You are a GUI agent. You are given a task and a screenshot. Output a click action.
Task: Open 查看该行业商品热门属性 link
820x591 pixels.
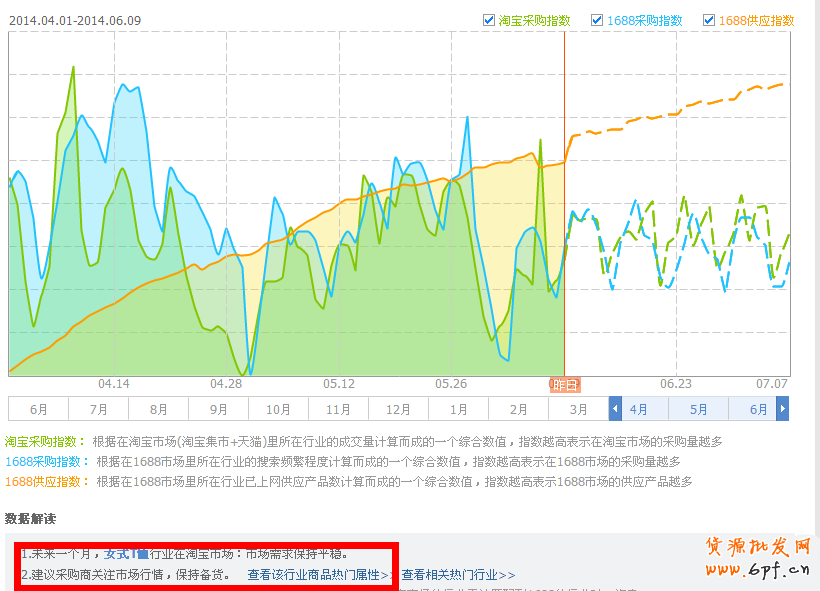pyautogui.click(x=318, y=575)
